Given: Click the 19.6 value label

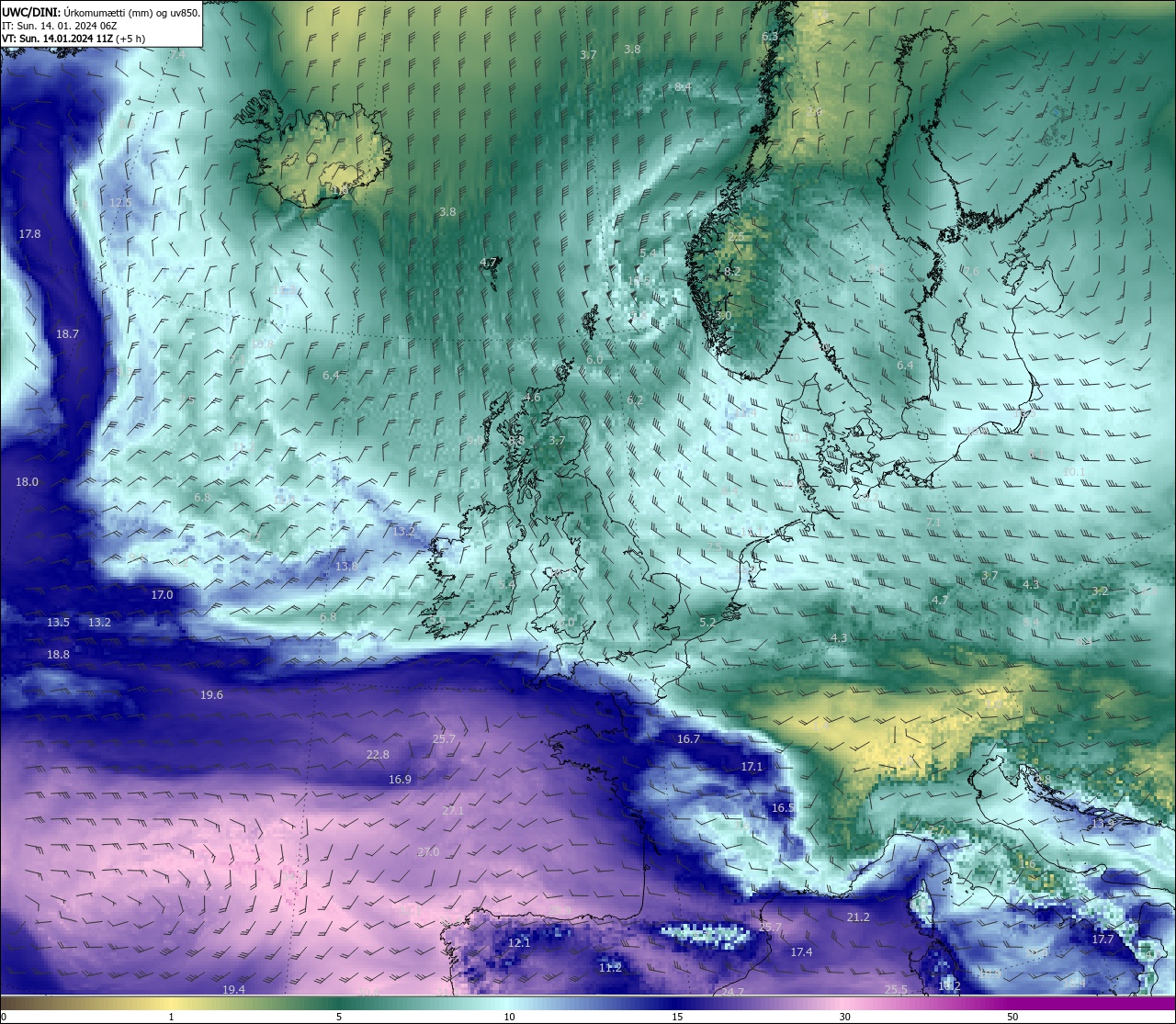Looking at the screenshot, I should 211,695.
